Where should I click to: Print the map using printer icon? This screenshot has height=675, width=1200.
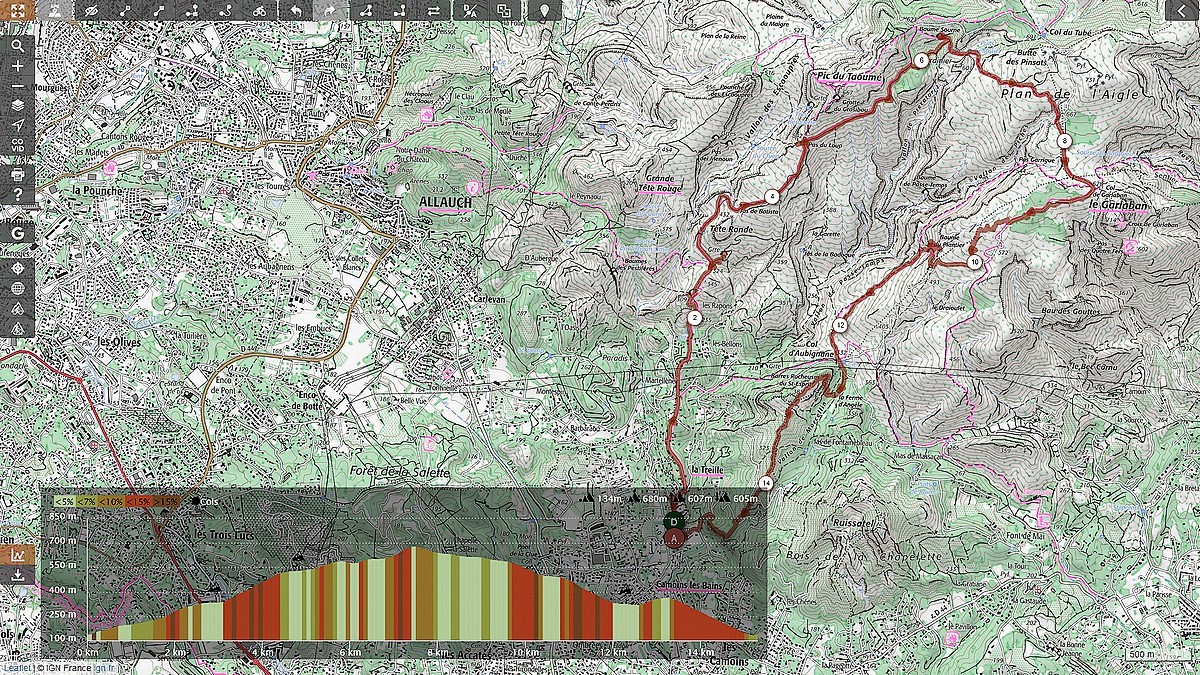pos(17,174)
